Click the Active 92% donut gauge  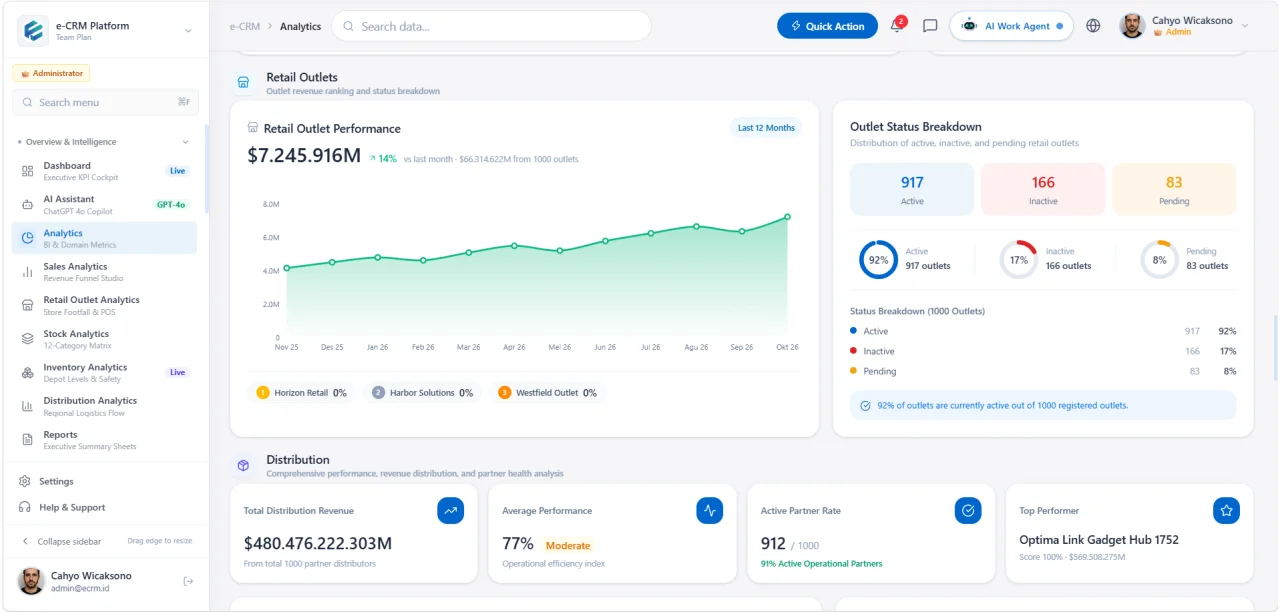(x=878, y=260)
